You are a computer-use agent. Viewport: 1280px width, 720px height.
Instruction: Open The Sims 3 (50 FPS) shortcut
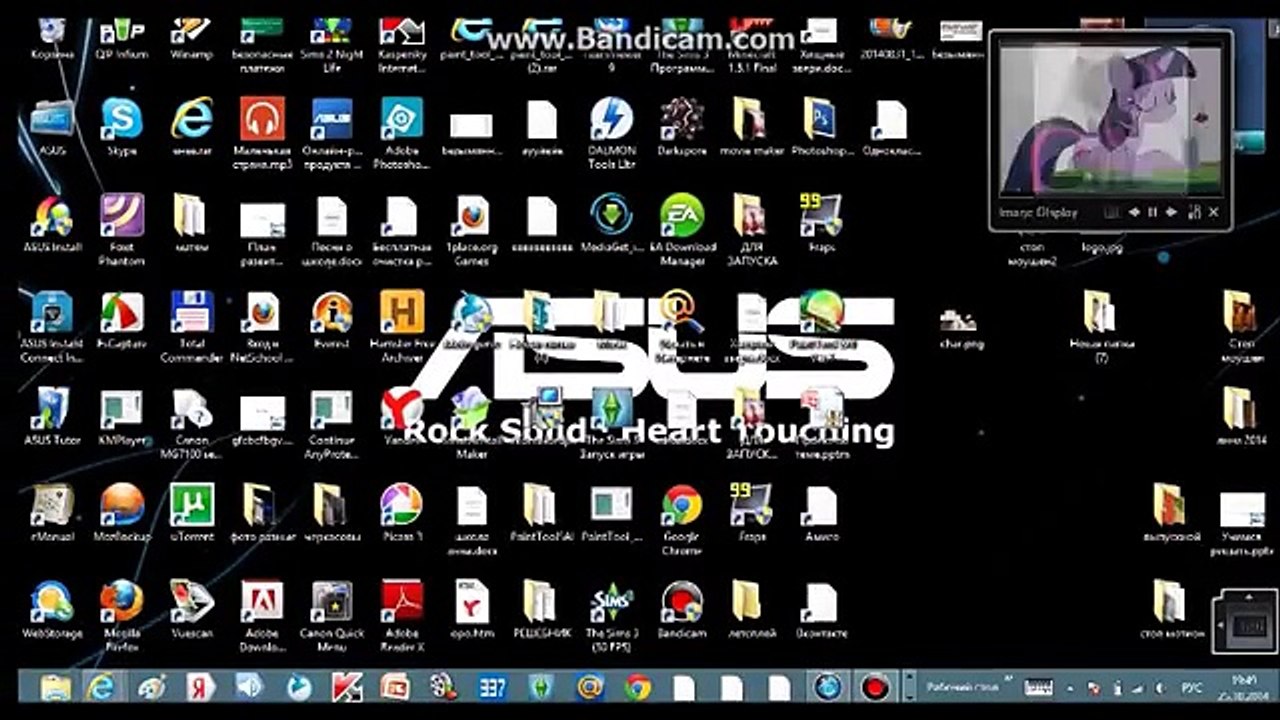[x=611, y=614]
